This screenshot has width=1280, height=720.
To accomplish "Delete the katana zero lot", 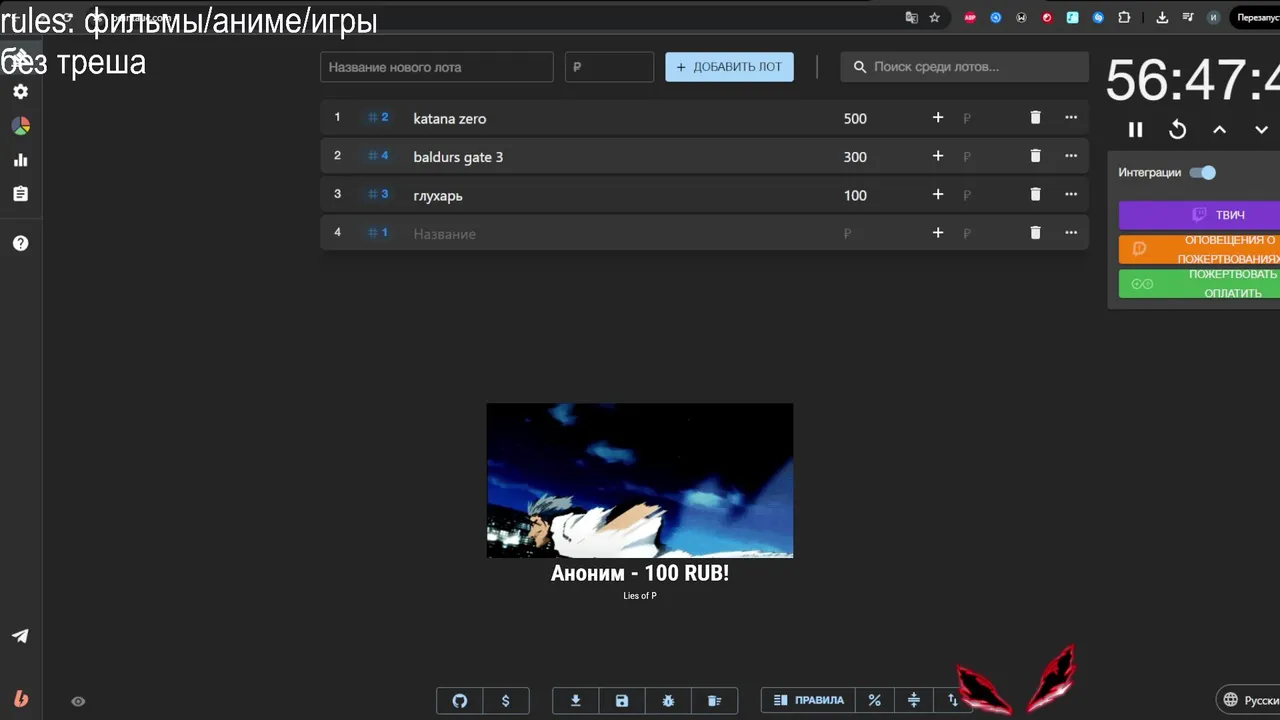I will pyautogui.click(x=1036, y=117).
